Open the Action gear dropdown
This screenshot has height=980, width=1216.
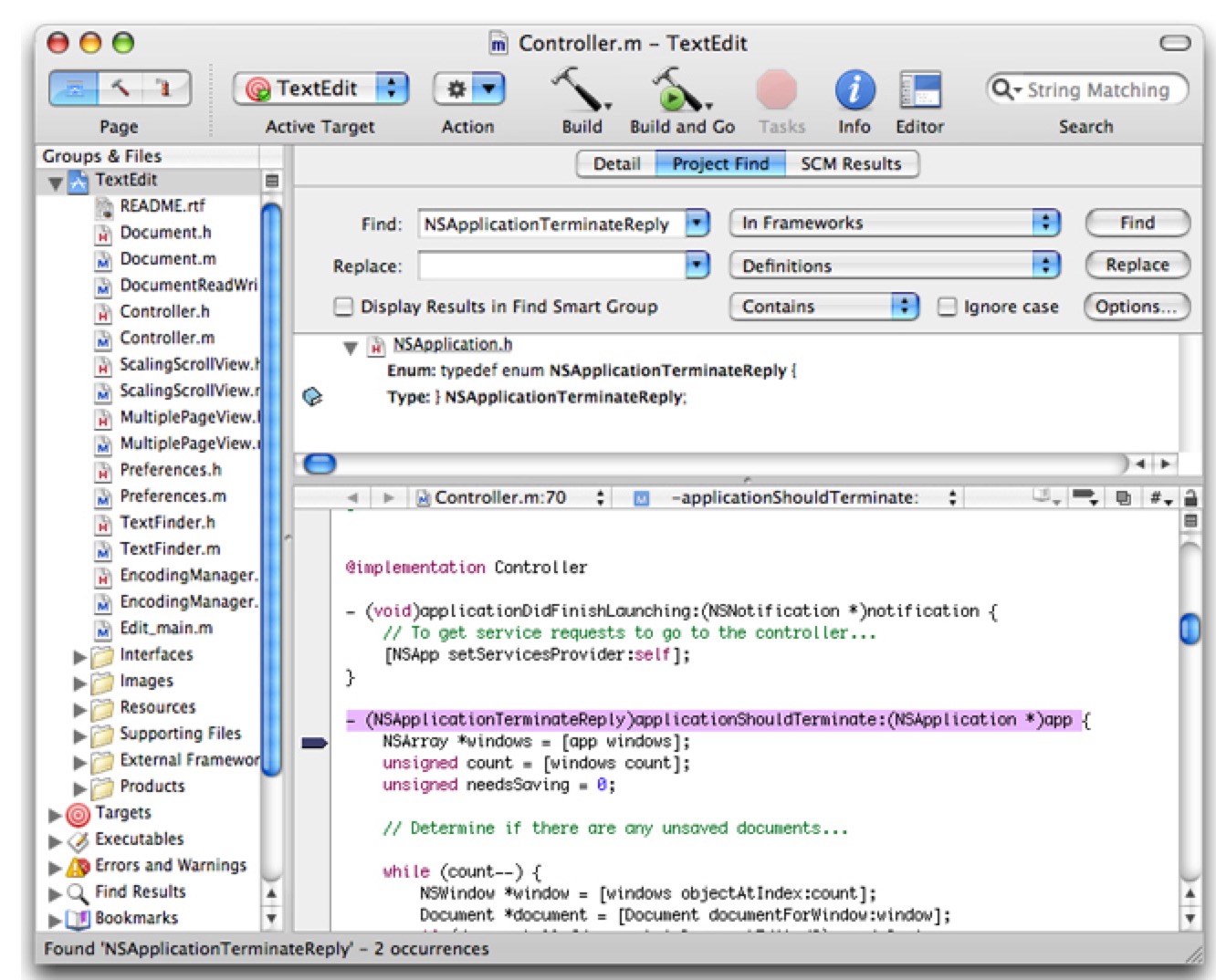point(469,89)
